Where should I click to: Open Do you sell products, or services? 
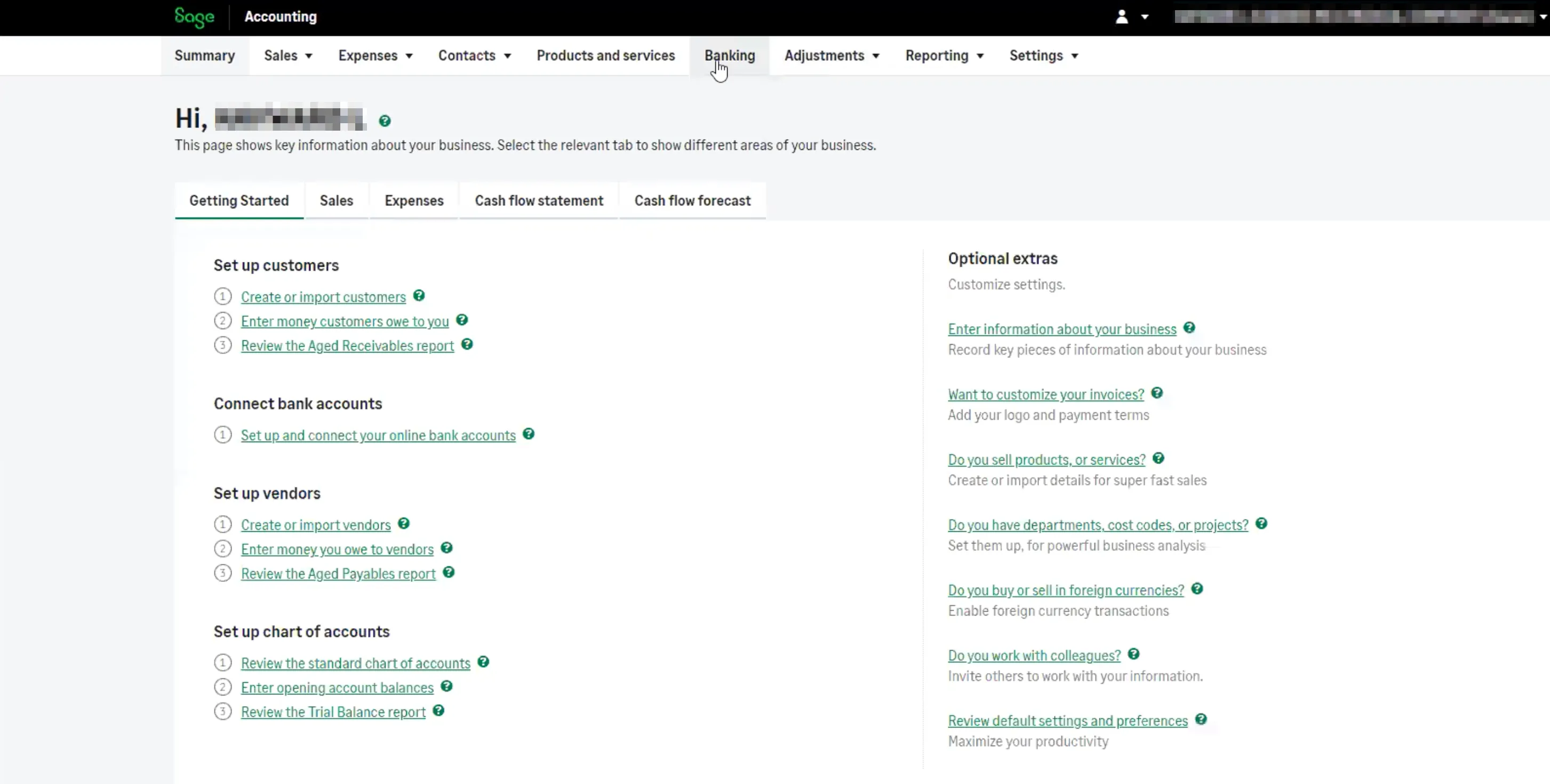[x=1047, y=460]
